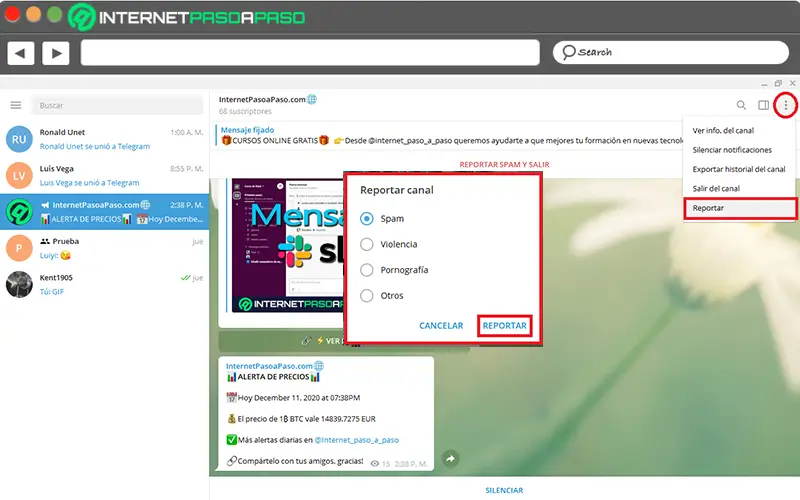The width and height of the screenshot is (800, 500).
Task: Click browser forward arrow button
Action: pos(56,53)
